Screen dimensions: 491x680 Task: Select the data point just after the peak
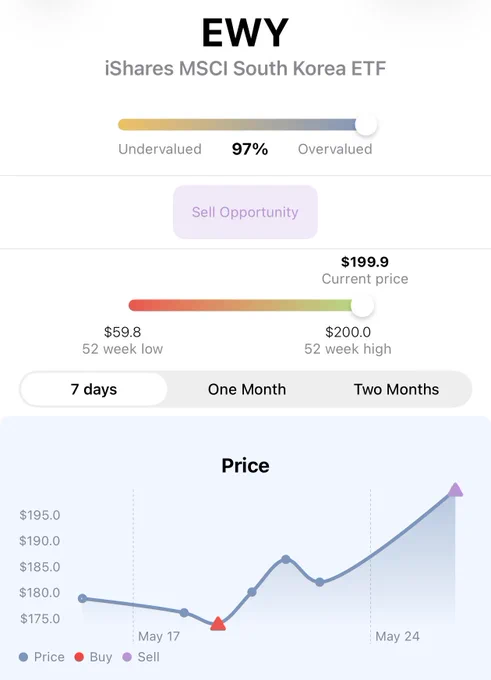(x=320, y=582)
